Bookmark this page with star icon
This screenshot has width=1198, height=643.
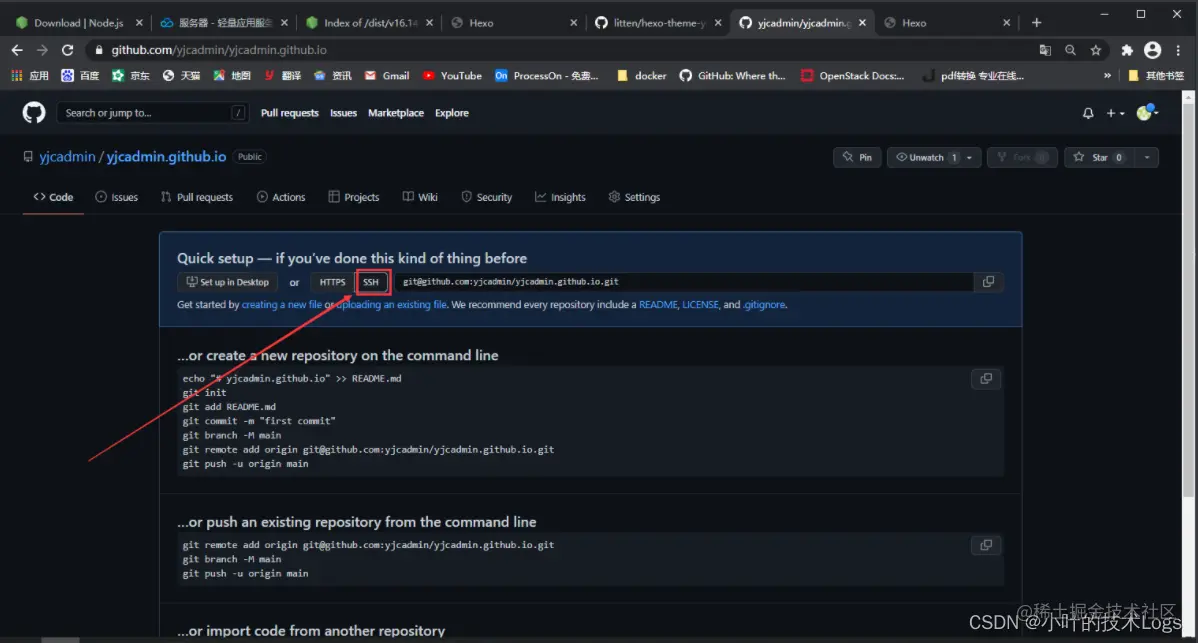1096,50
